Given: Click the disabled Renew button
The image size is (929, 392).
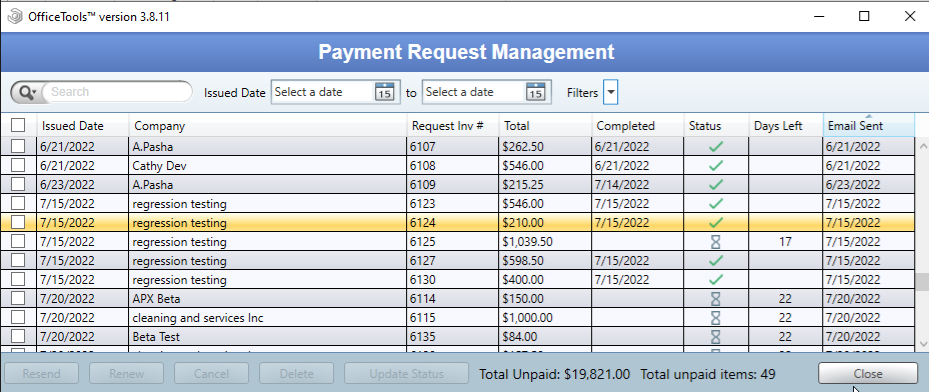Looking at the screenshot, I should (126, 374).
